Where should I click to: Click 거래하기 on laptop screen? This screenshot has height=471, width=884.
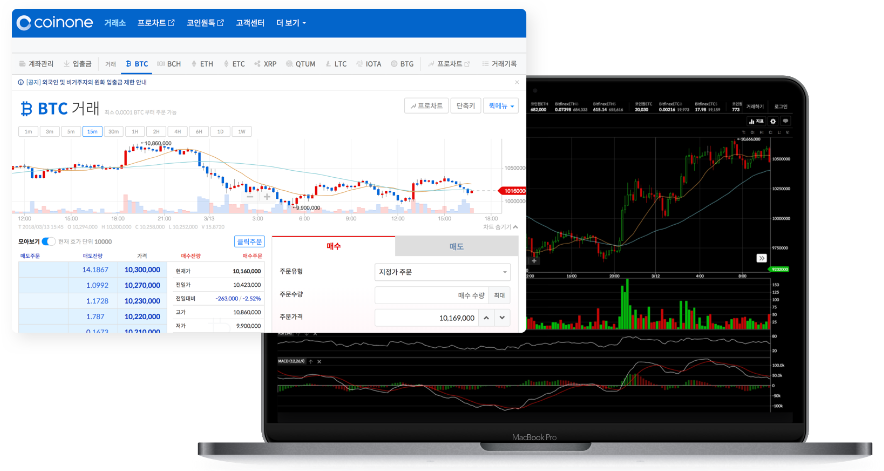coord(755,106)
